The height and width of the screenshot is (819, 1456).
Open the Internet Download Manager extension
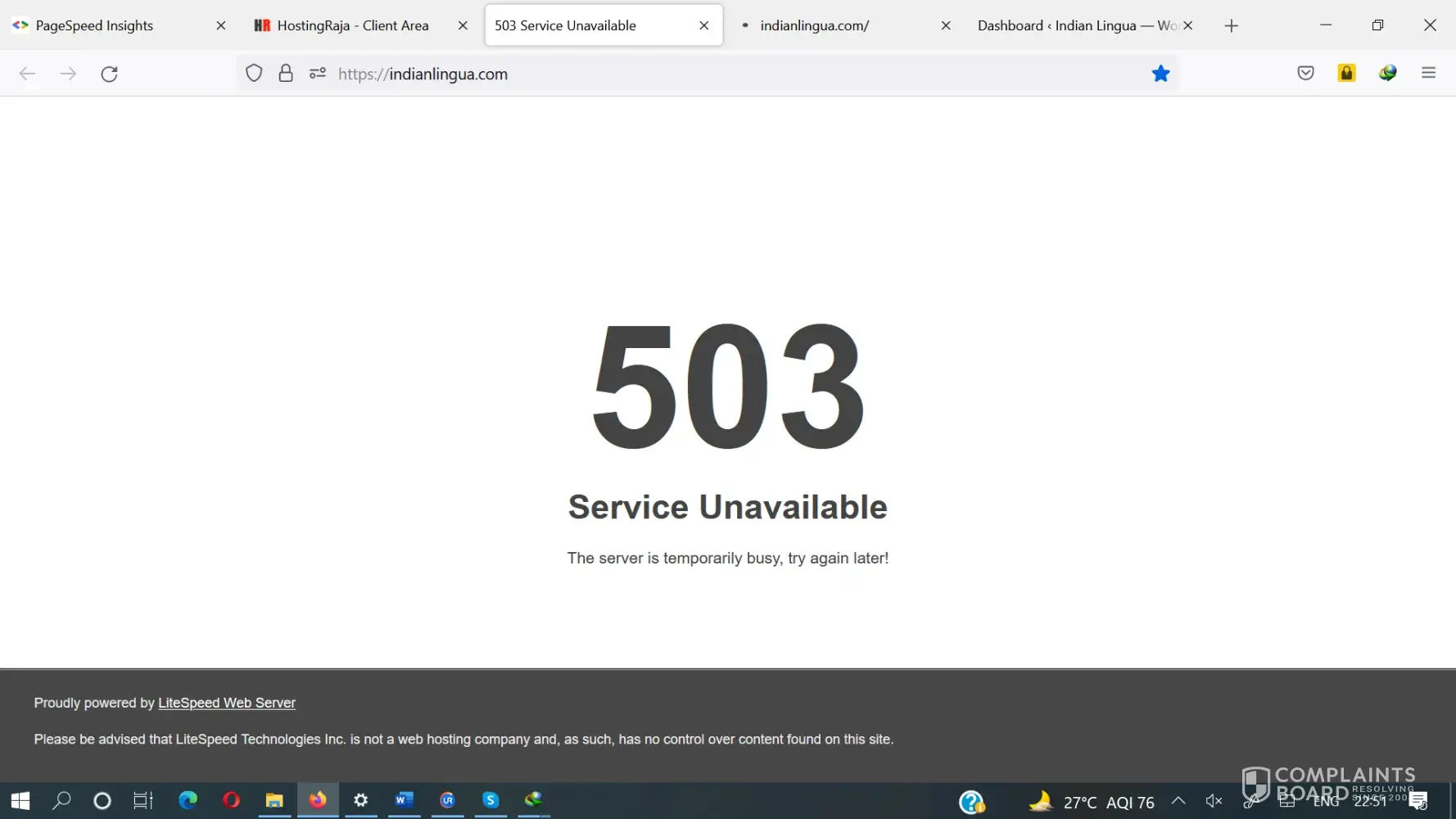coord(1387,73)
